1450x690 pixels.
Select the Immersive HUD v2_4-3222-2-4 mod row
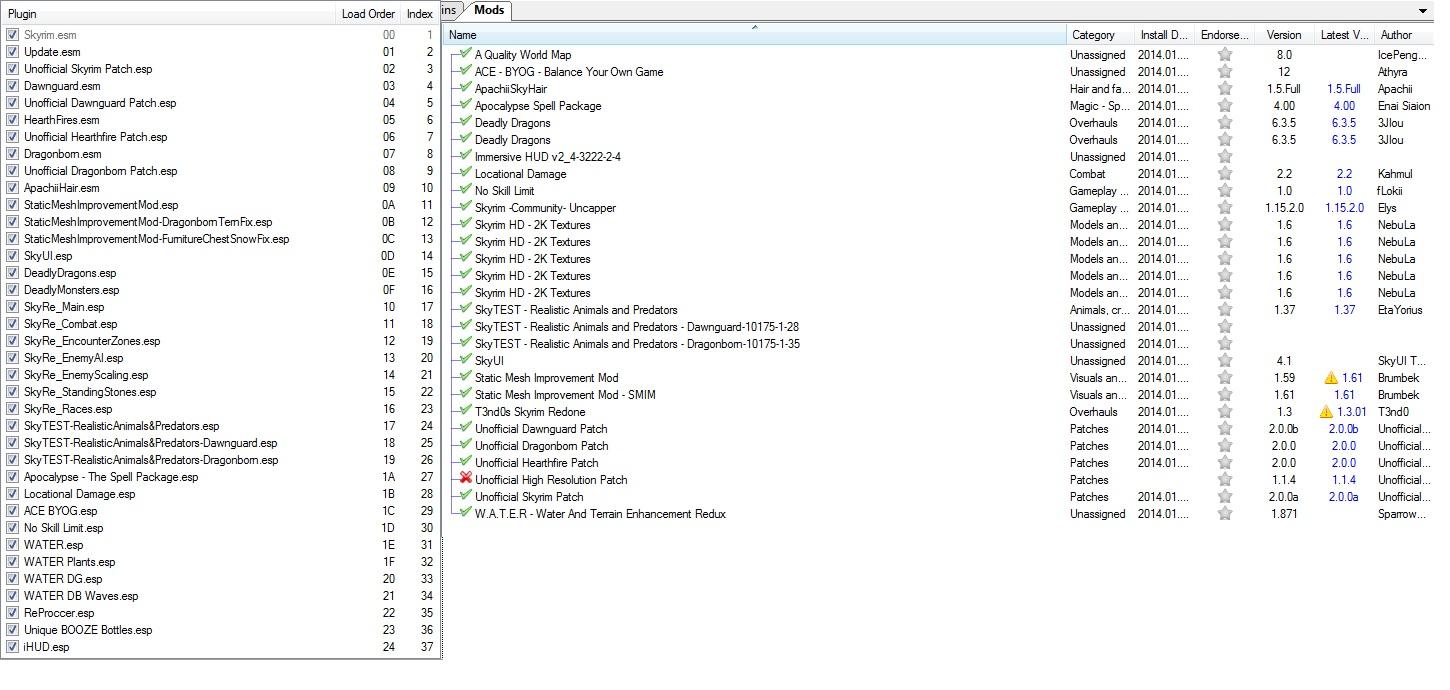coord(938,157)
